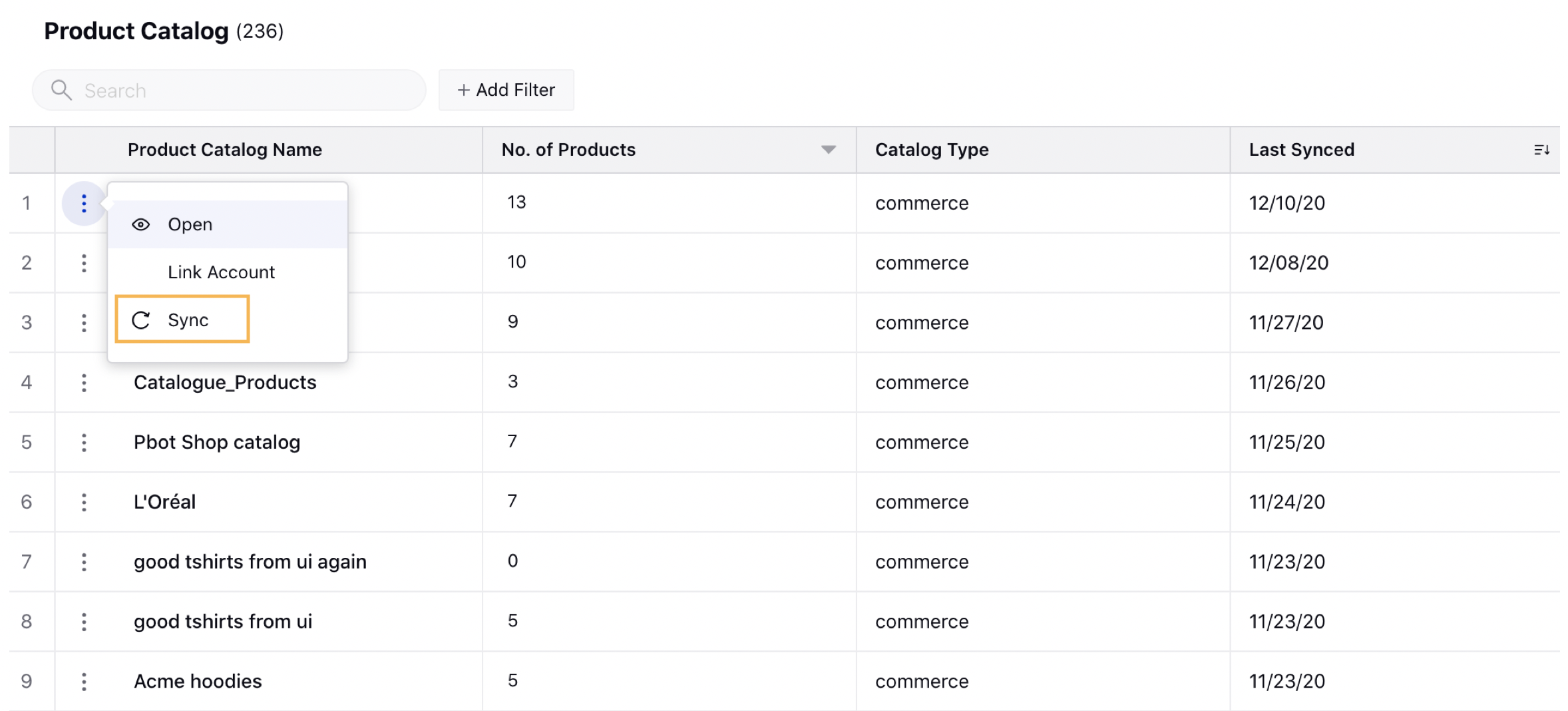Open three-dot menu for row 3
The width and height of the screenshot is (1568, 711).
84,323
